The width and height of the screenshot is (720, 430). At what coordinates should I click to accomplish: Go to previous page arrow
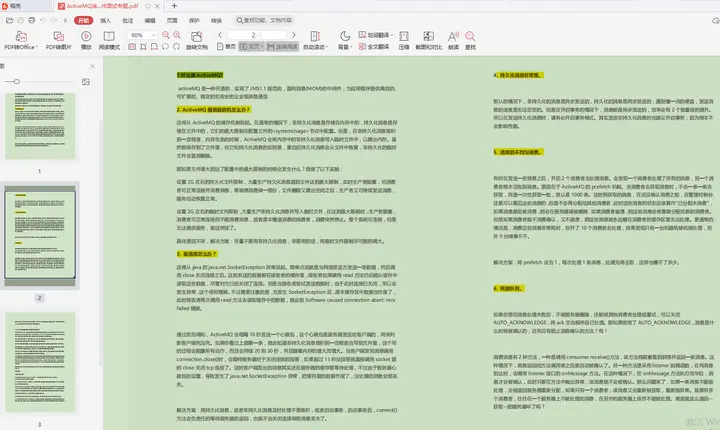[x=220, y=35]
